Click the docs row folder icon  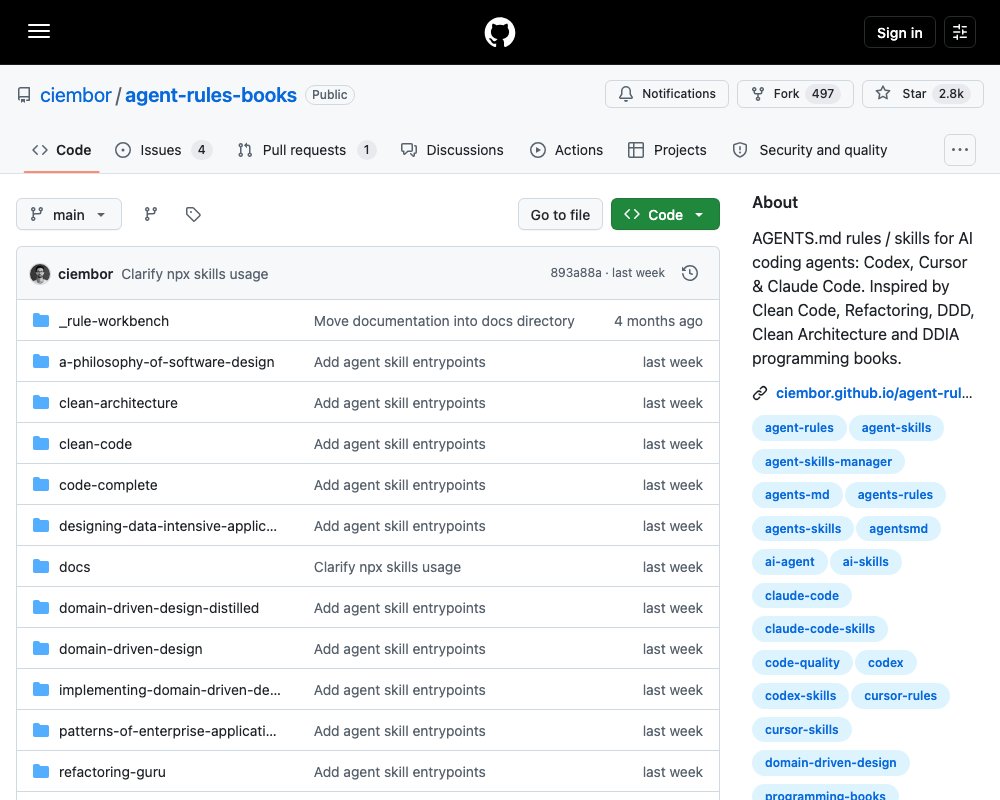(x=41, y=567)
